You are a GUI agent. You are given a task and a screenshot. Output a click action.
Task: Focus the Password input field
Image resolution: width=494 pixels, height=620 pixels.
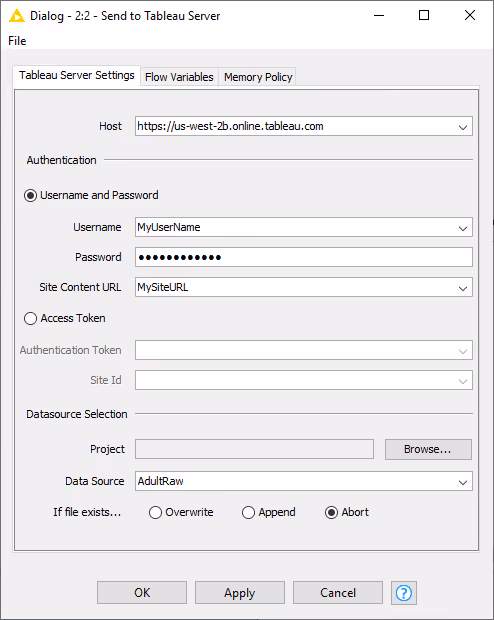pos(304,257)
